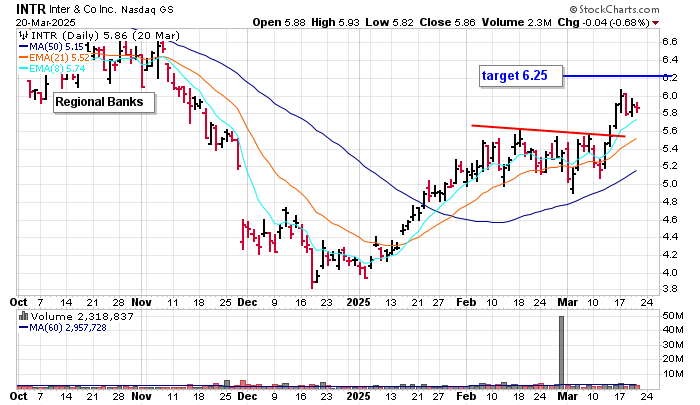Click the EMA(8) 5.74 legend entry
The image size is (700, 405).
pos(52,69)
